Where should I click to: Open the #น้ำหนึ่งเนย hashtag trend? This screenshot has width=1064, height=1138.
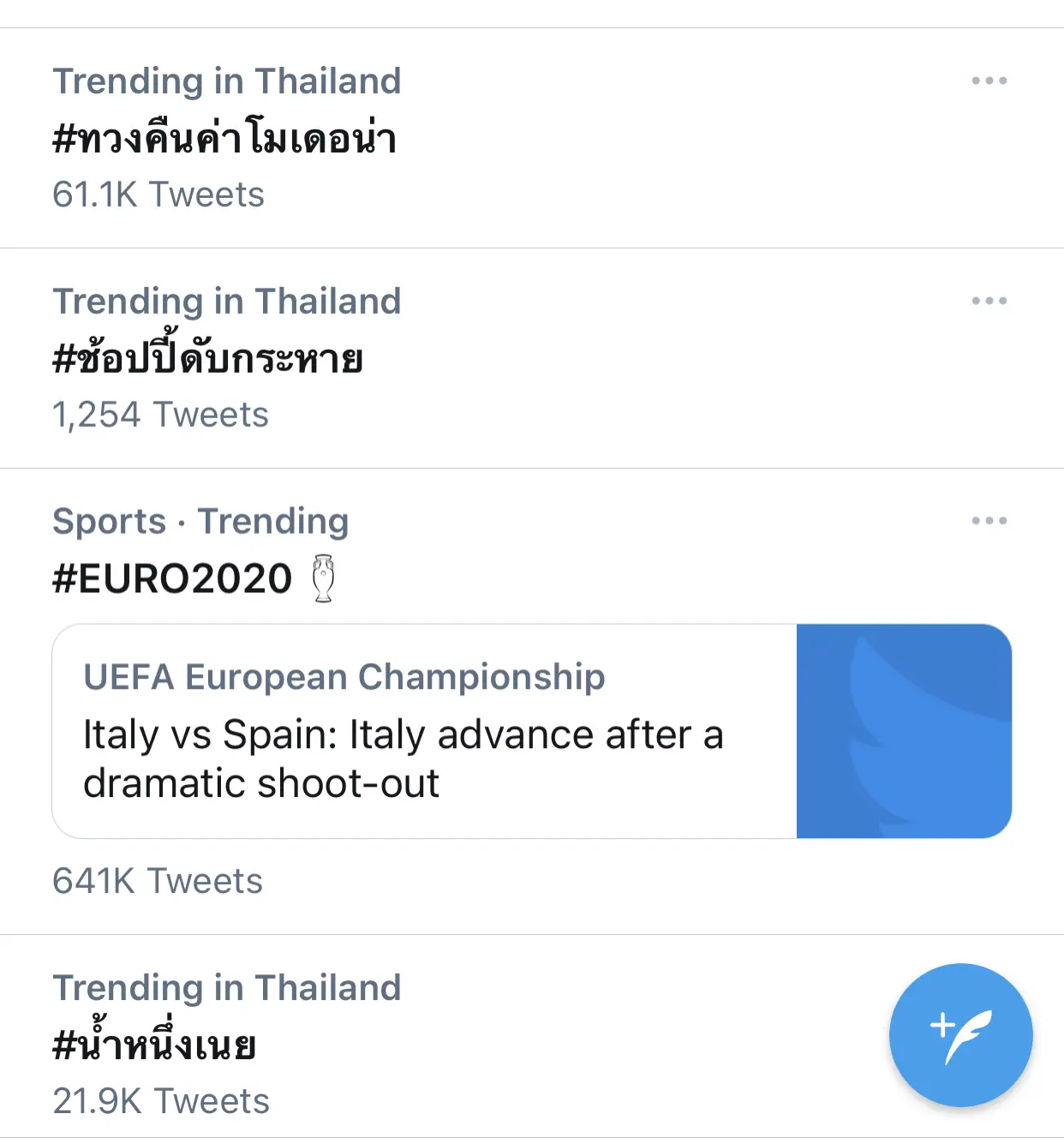click(x=155, y=1044)
